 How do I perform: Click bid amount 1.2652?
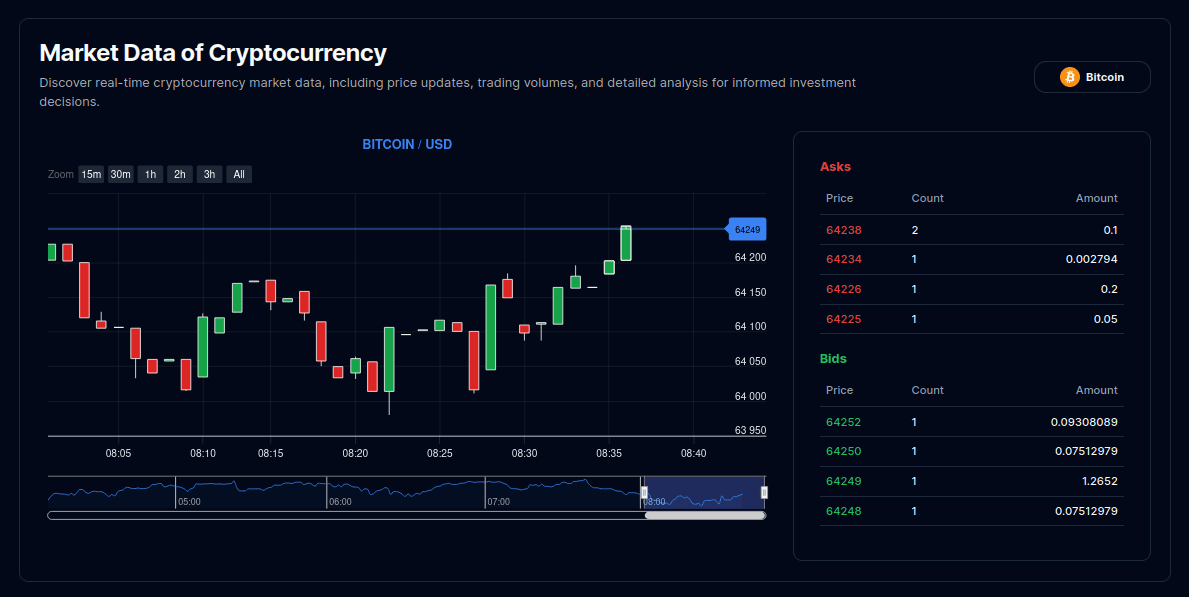tap(1100, 481)
